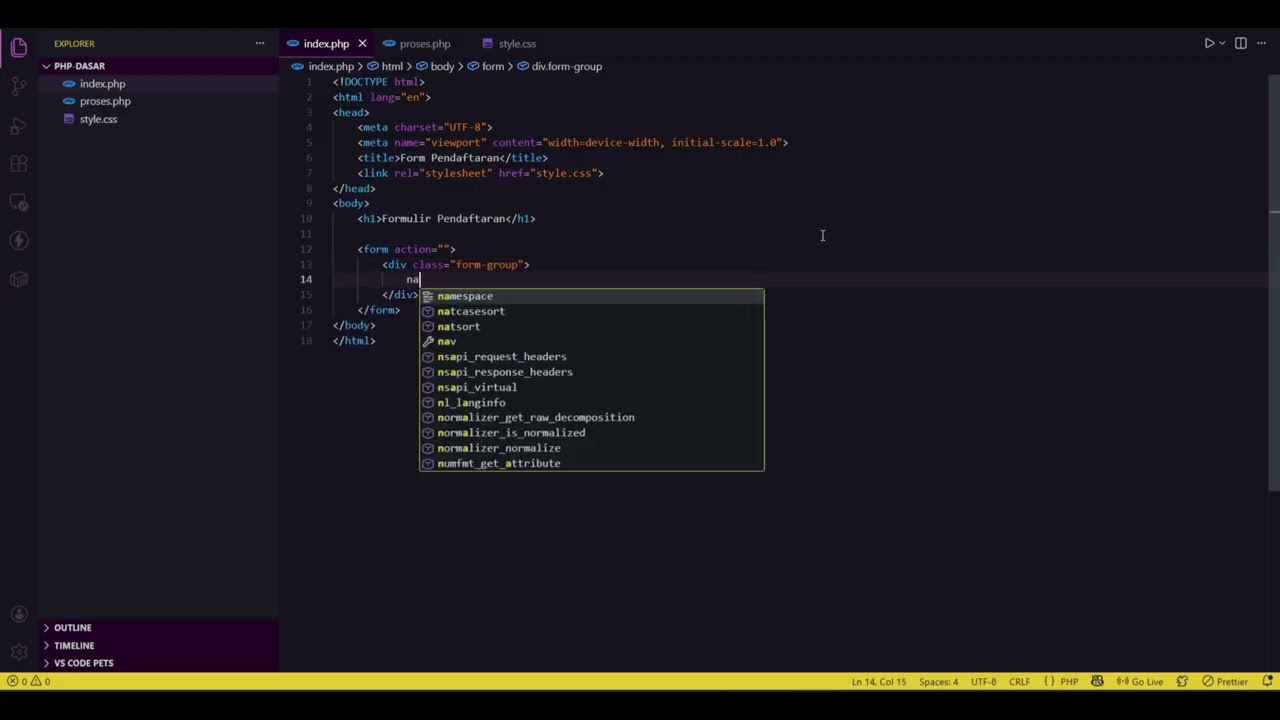Select the nsapi_response_headers suggestion
This screenshot has height=720, width=1280.
[591, 372]
